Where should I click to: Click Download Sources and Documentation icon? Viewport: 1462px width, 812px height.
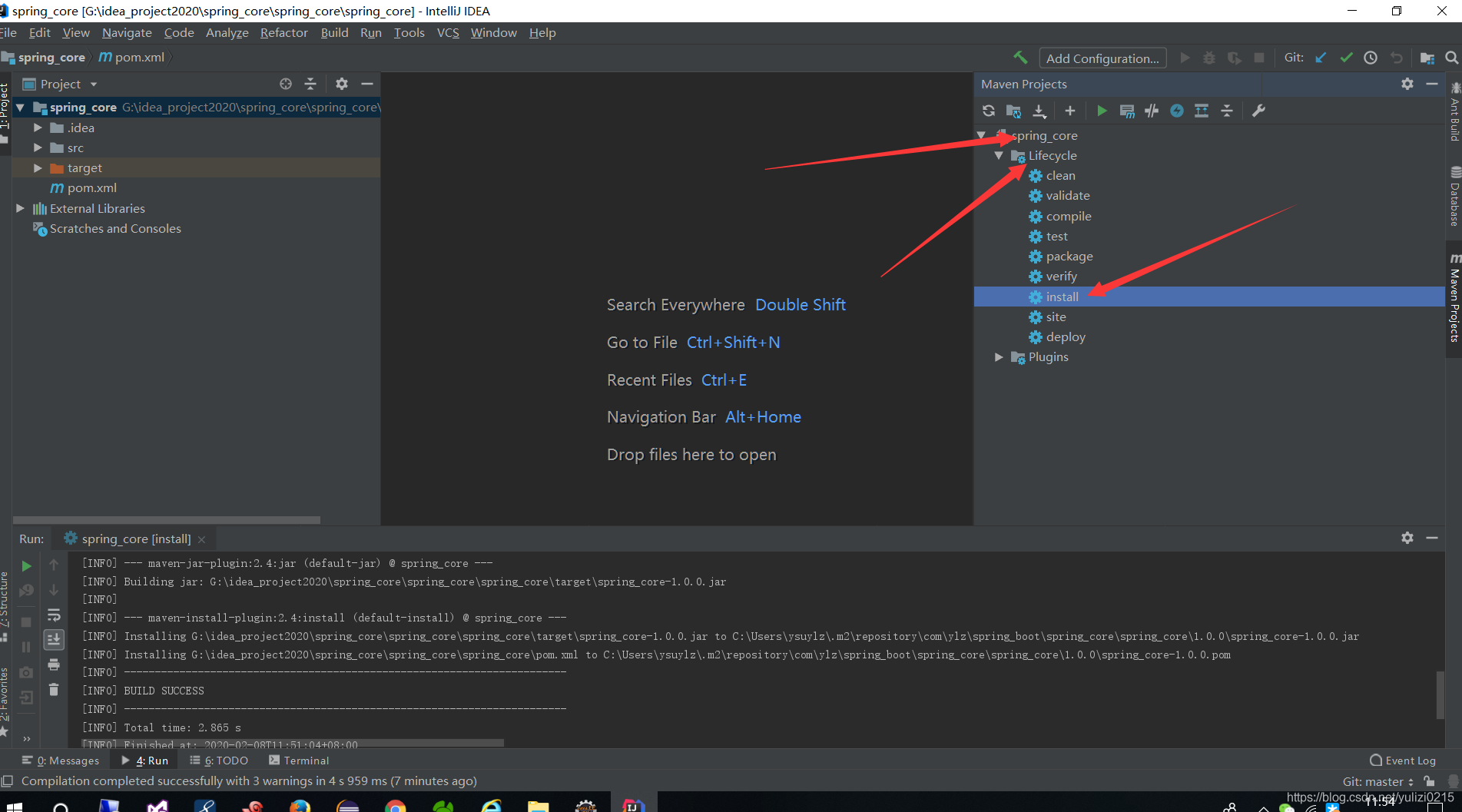1039,111
